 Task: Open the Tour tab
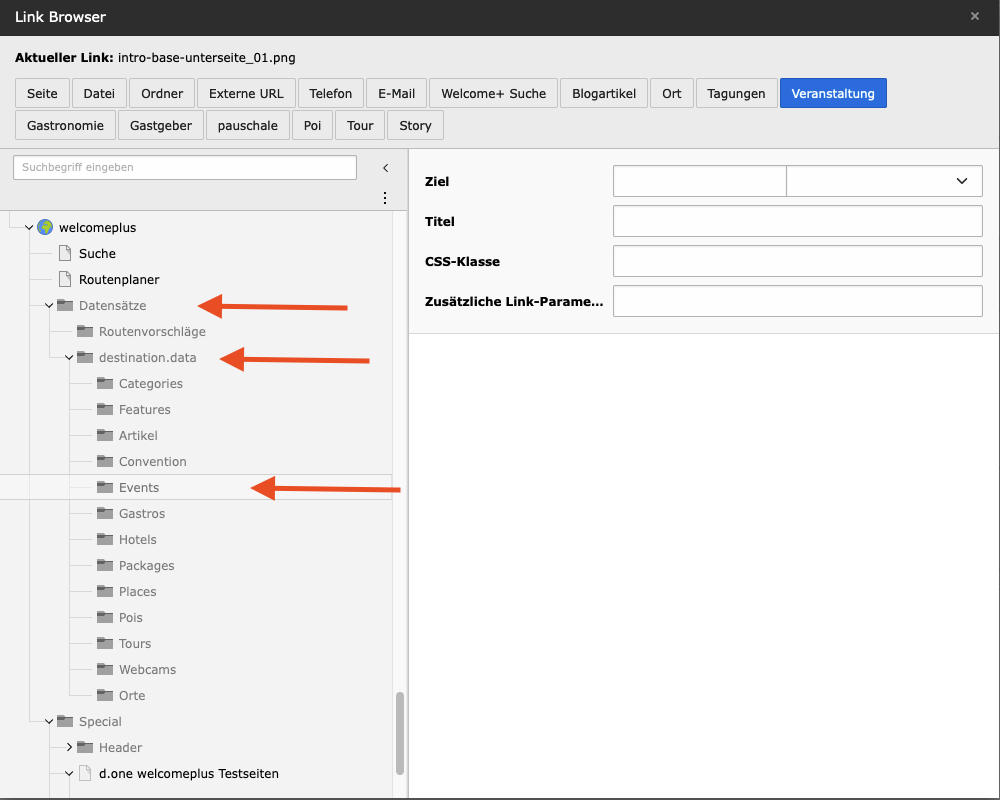pos(360,125)
